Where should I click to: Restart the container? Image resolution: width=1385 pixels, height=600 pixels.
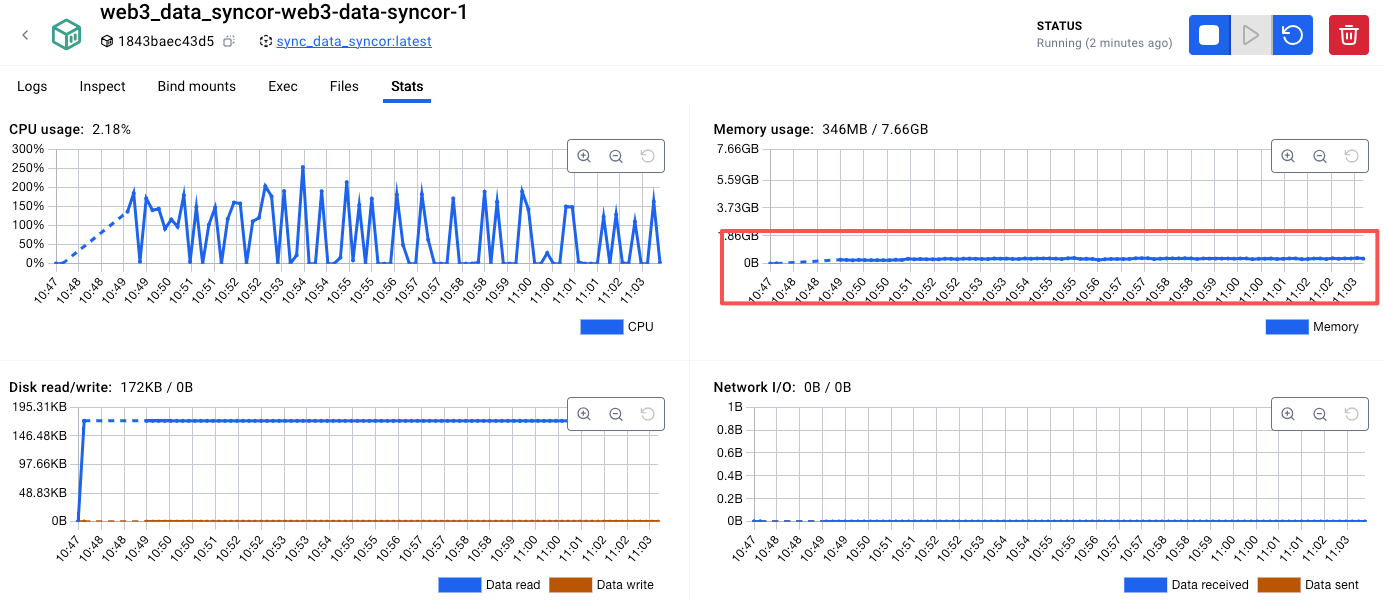coord(1292,35)
